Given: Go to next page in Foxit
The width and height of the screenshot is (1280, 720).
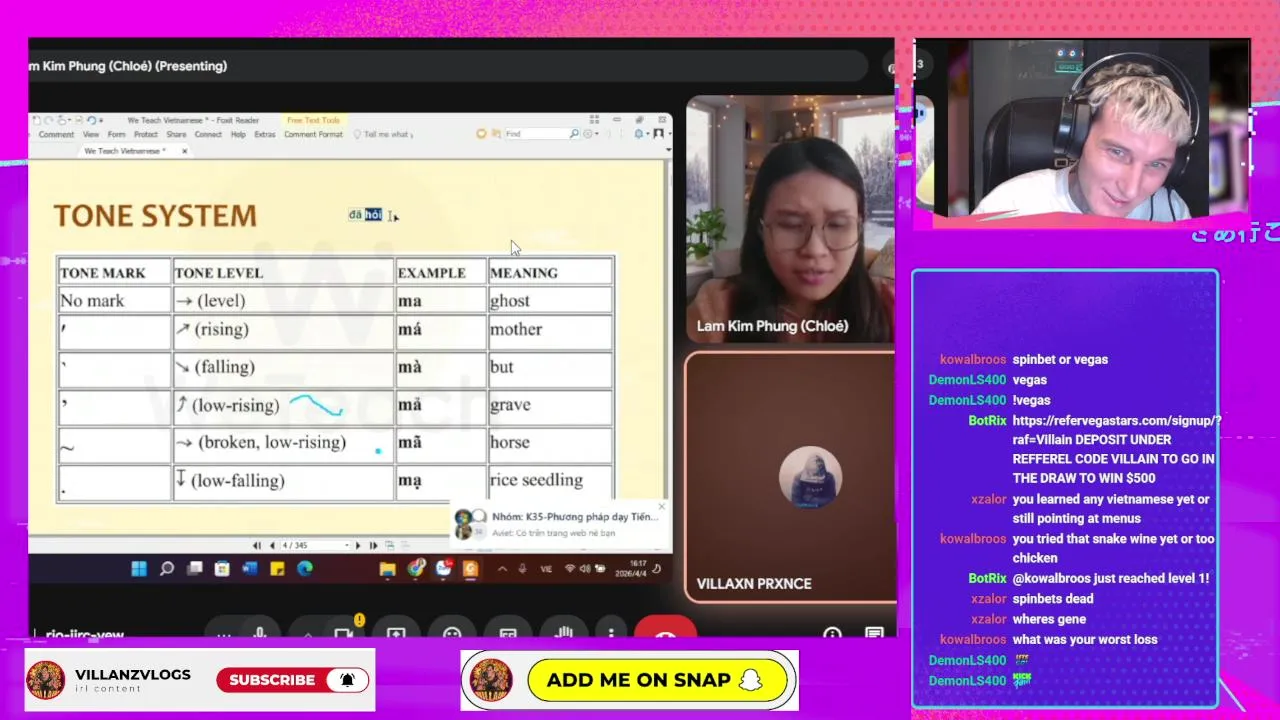Looking at the screenshot, I should click(x=358, y=545).
